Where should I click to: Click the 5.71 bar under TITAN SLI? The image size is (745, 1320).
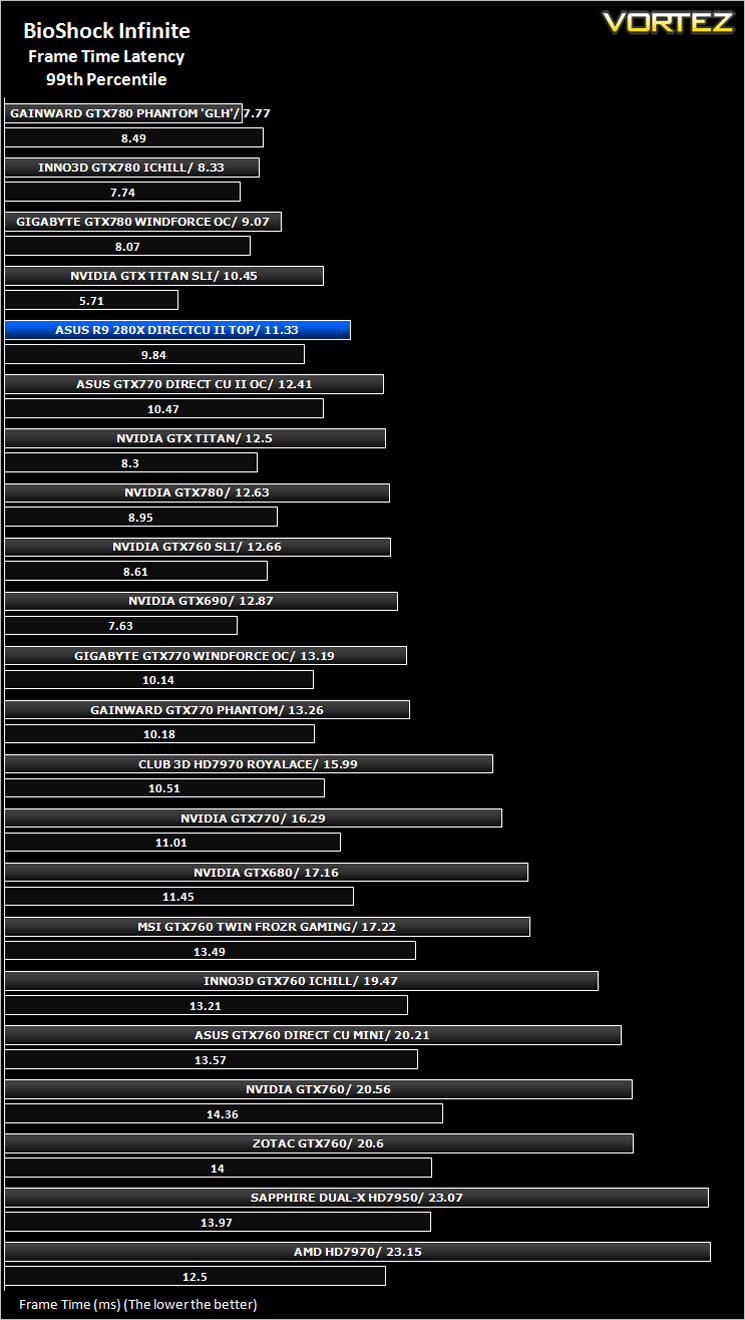[x=91, y=300]
